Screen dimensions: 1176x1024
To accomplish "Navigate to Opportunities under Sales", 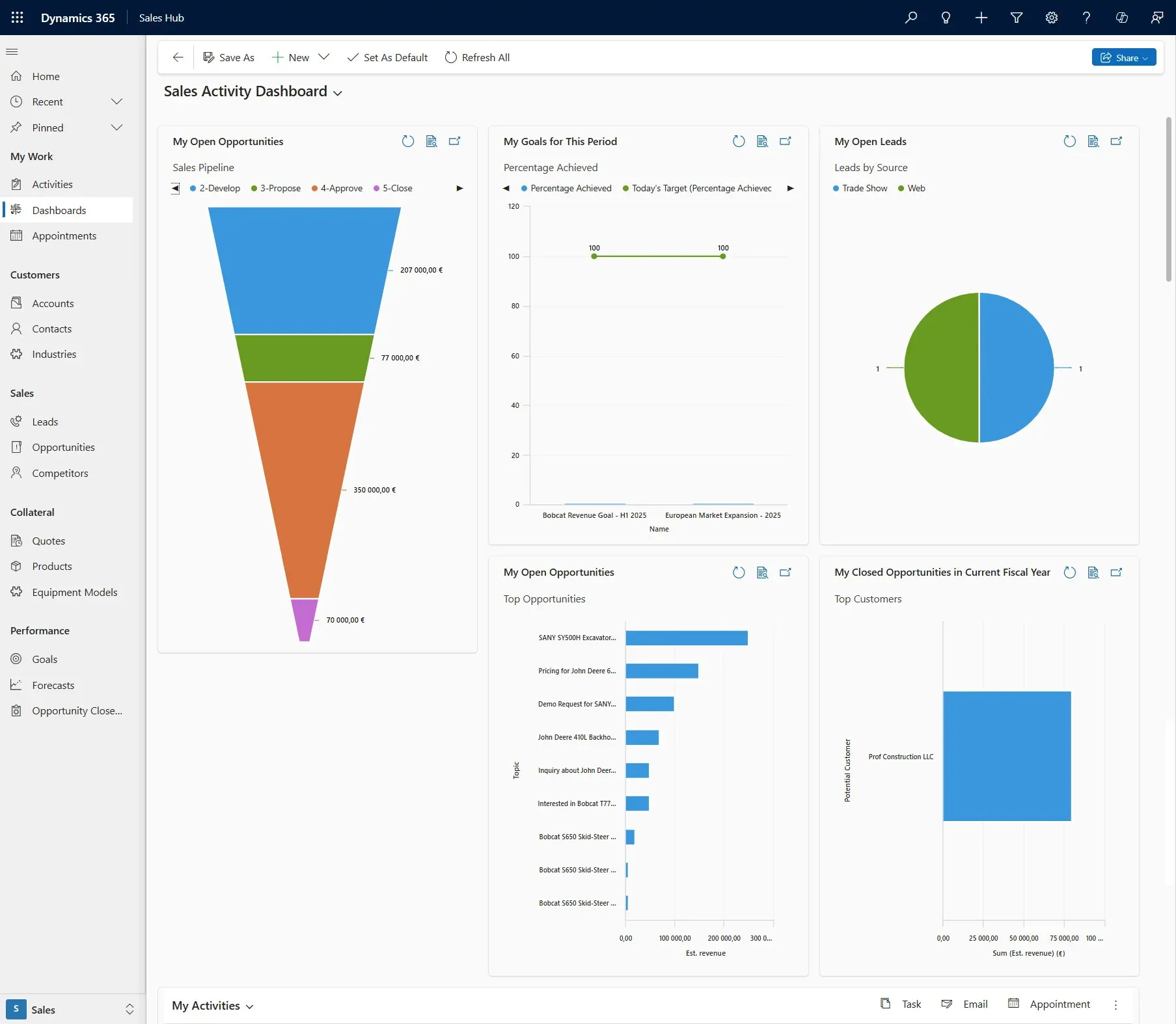I will click(63, 447).
